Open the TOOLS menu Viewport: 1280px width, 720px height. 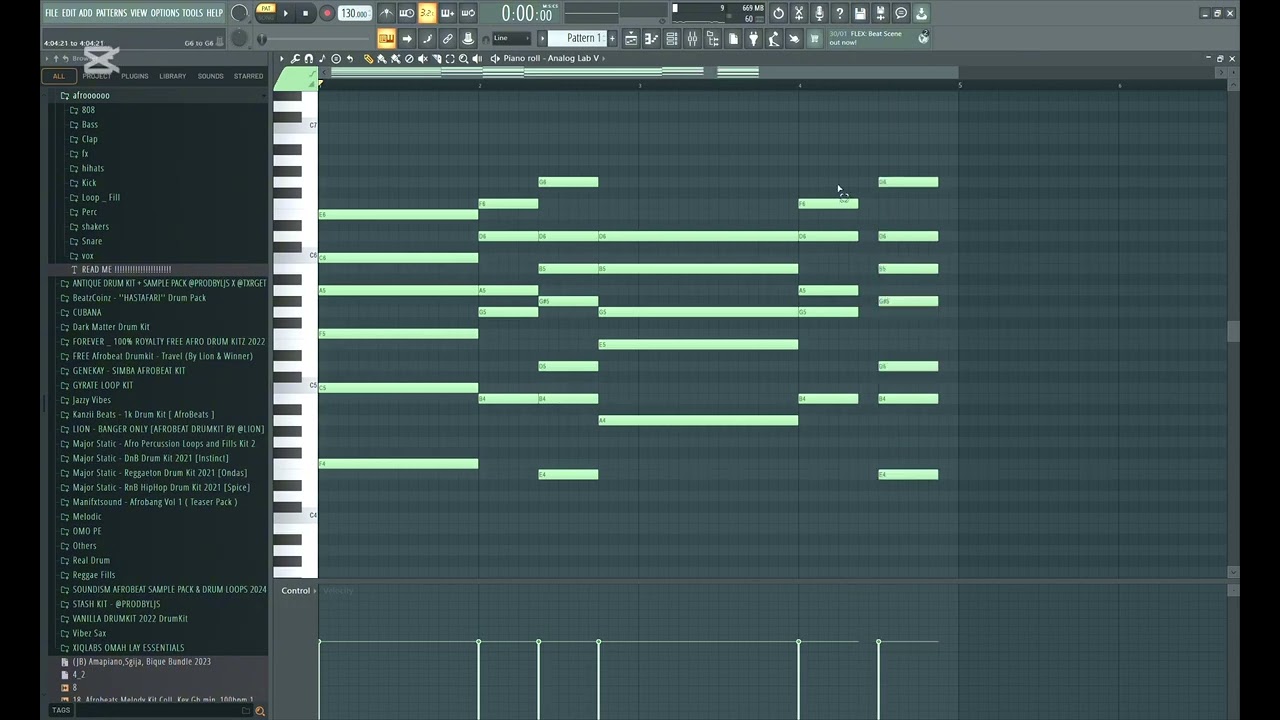pos(192,13)
